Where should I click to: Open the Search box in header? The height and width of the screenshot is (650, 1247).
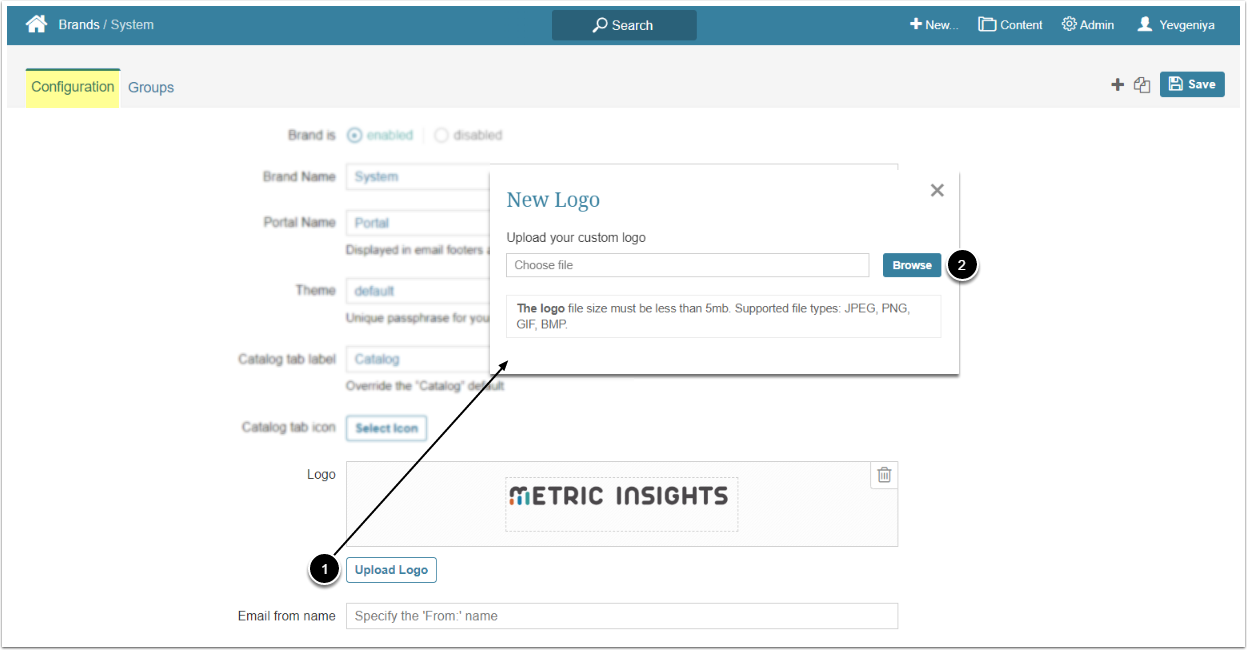tap(624, 25)
